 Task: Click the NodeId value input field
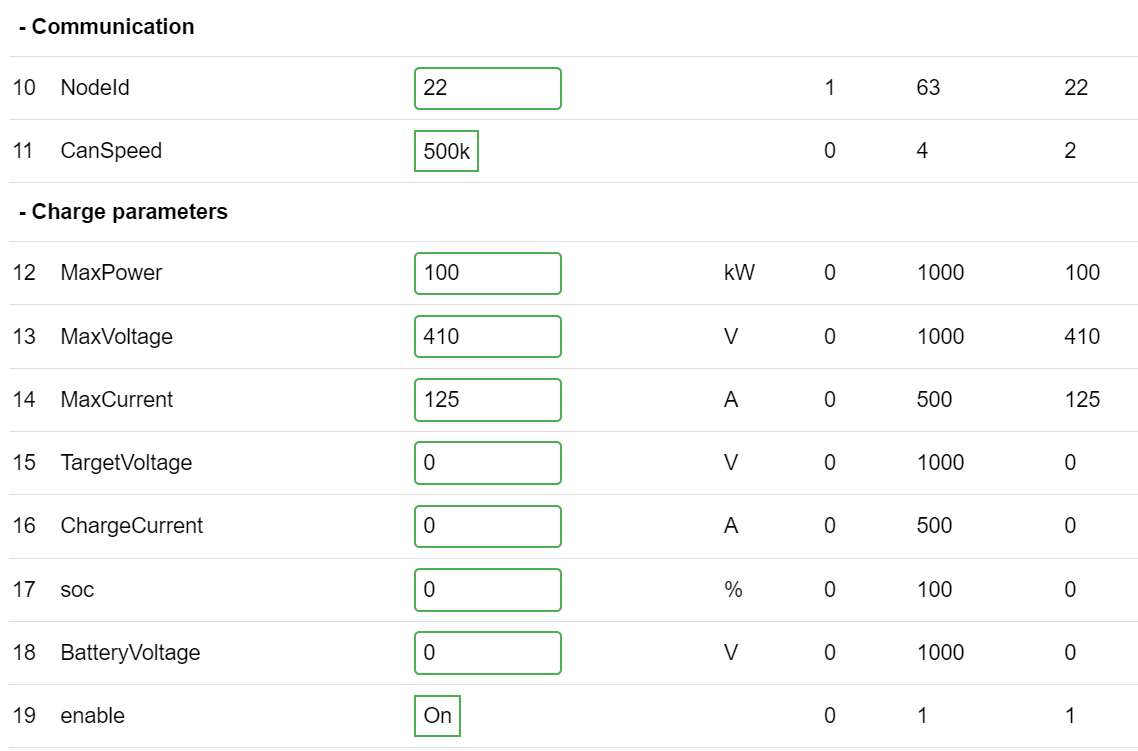[487, 88]
